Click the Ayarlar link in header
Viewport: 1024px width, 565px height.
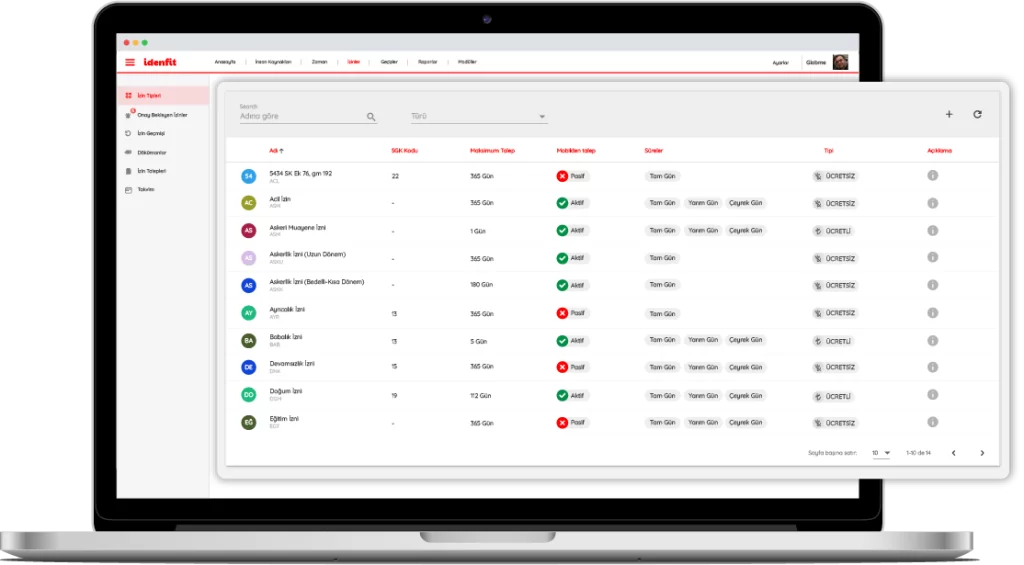tap(780, 62)
